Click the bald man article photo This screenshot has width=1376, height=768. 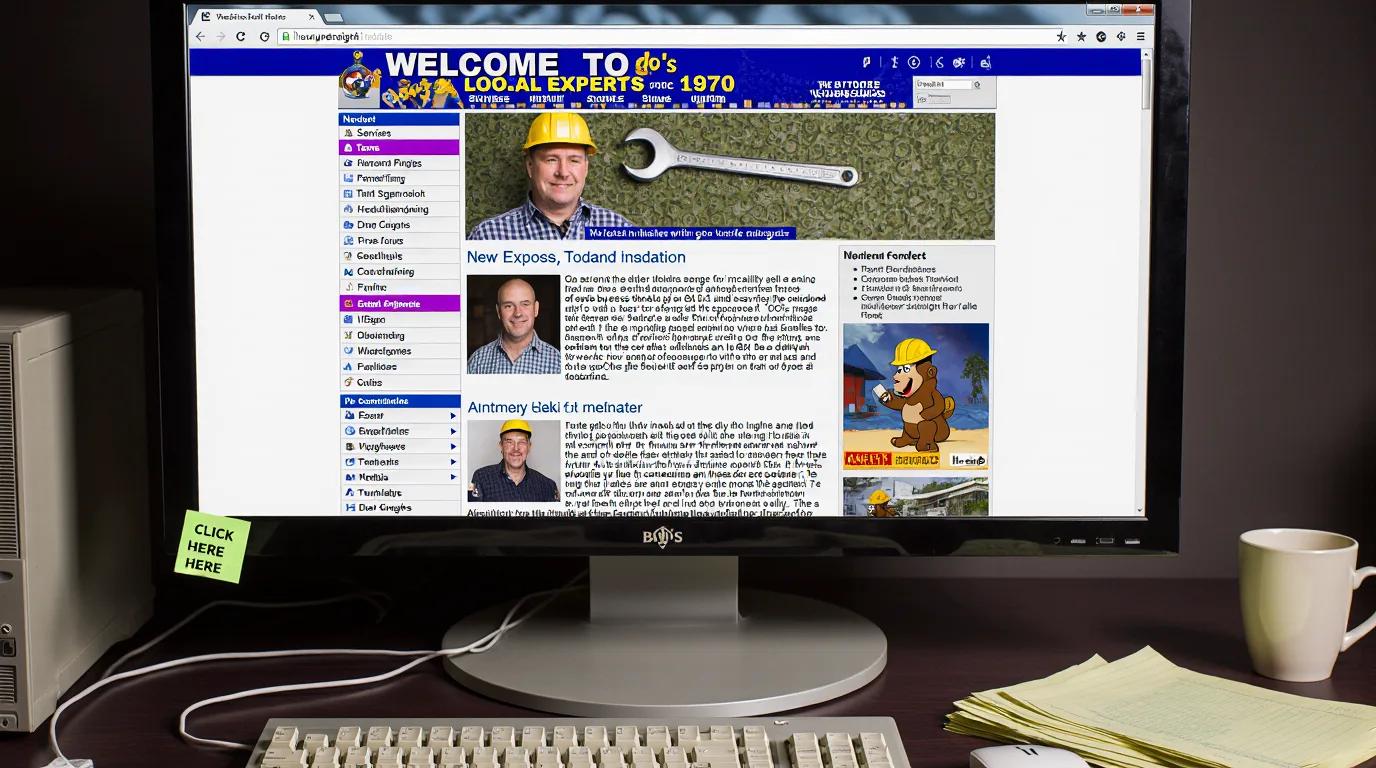[x=513, y=324]
